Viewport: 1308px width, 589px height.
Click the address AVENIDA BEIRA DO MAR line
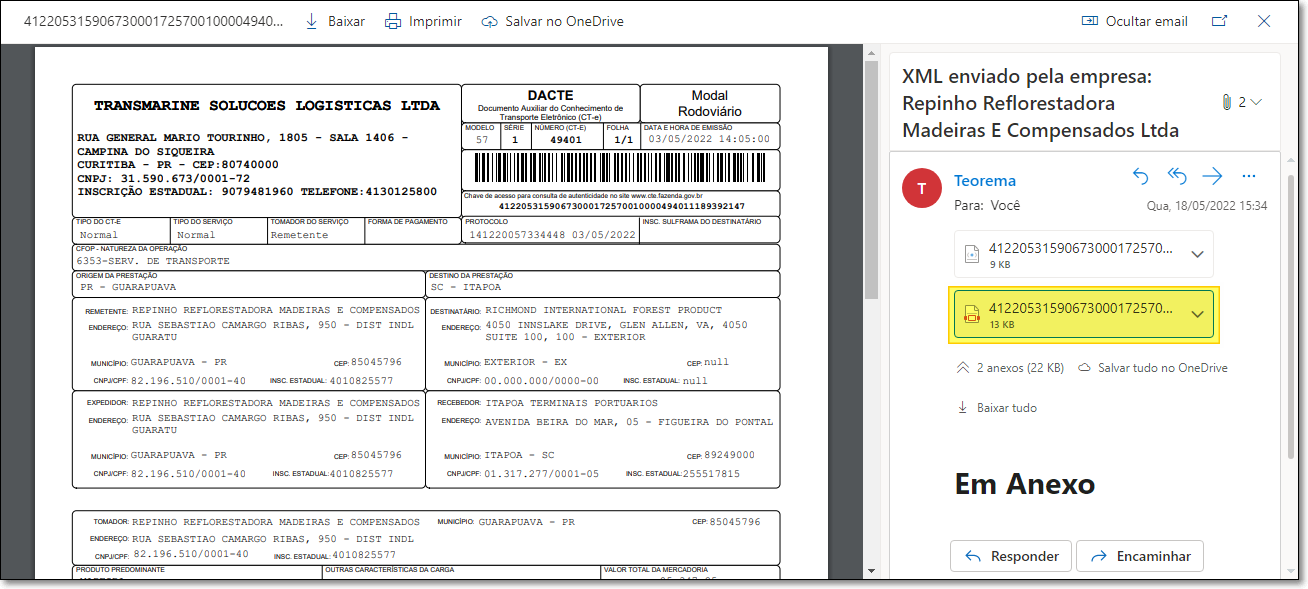(628, 422)
